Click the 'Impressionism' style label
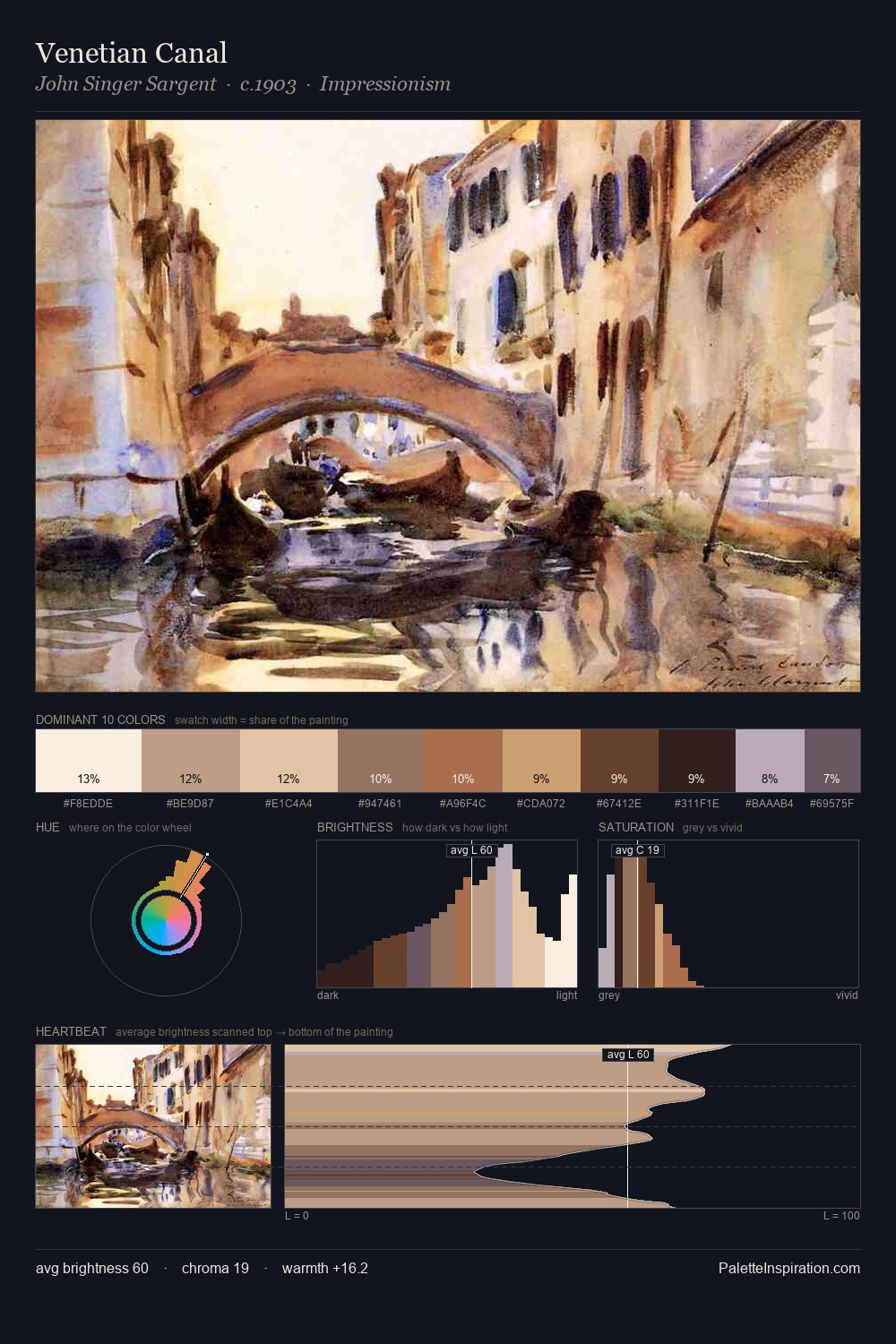Viewport: 896px width, 1344px height. click(385, 84)
